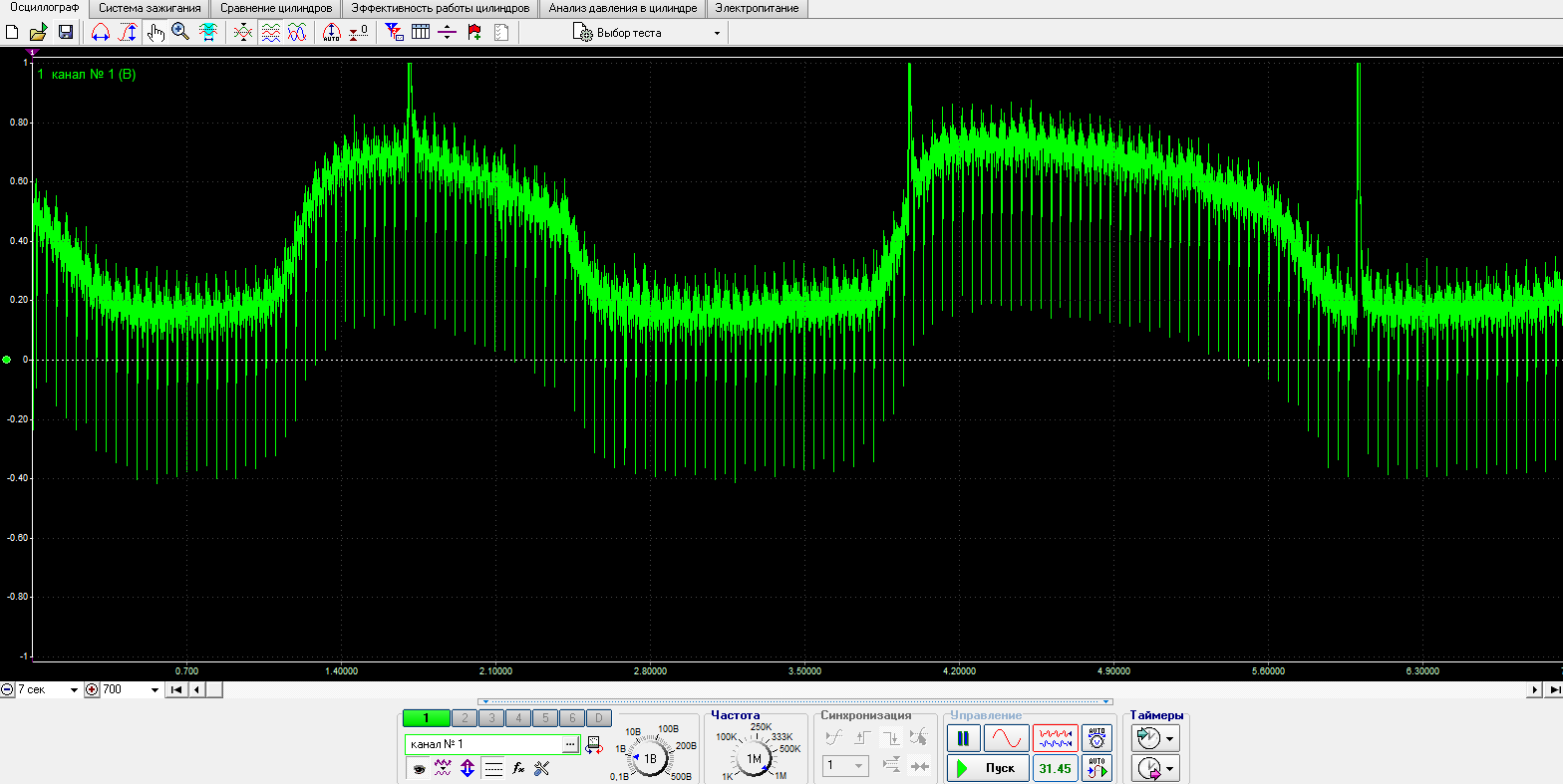Screen dimensions: 1563x784
Task: Open channel name ellipsis button
Action: click(x=570, y=744)
